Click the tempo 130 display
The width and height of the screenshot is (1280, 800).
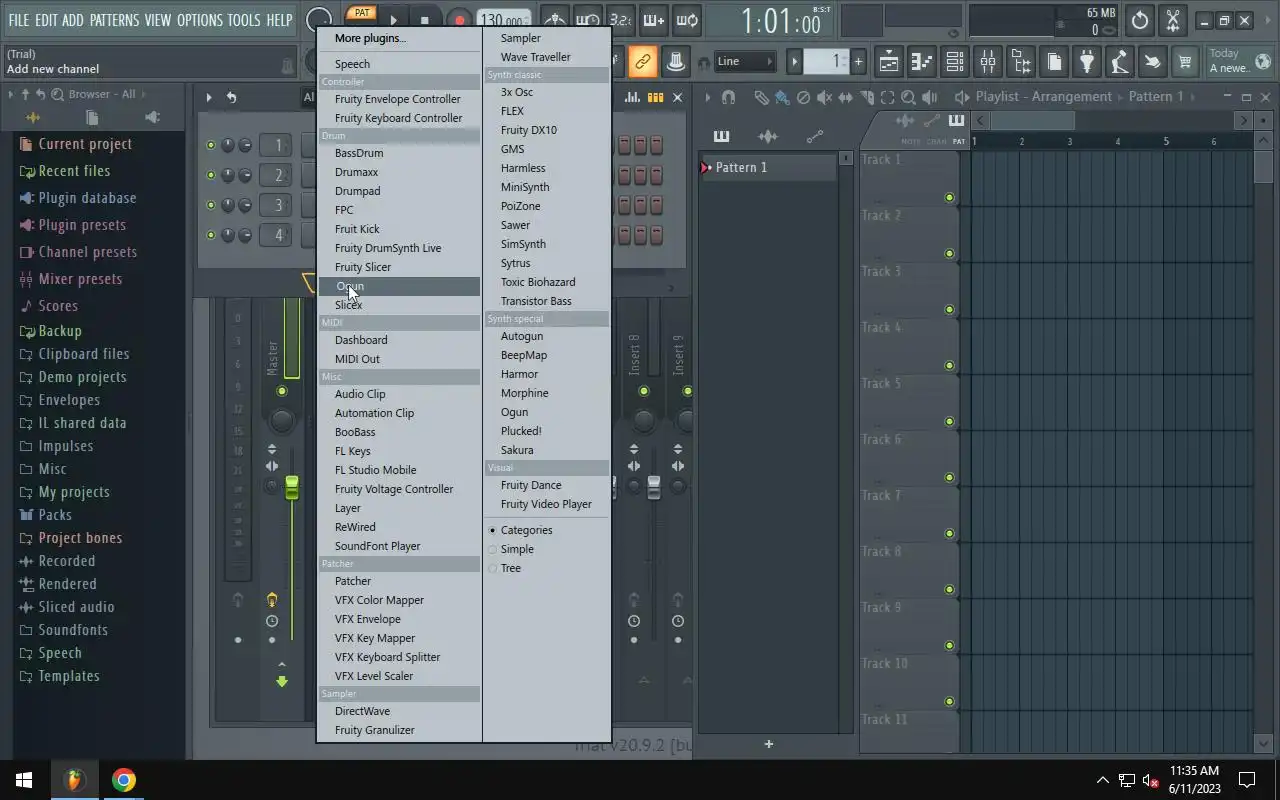(504, 20)
